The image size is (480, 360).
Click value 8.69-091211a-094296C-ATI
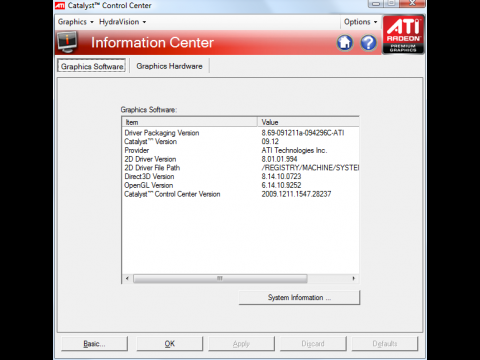pos(303,133)
